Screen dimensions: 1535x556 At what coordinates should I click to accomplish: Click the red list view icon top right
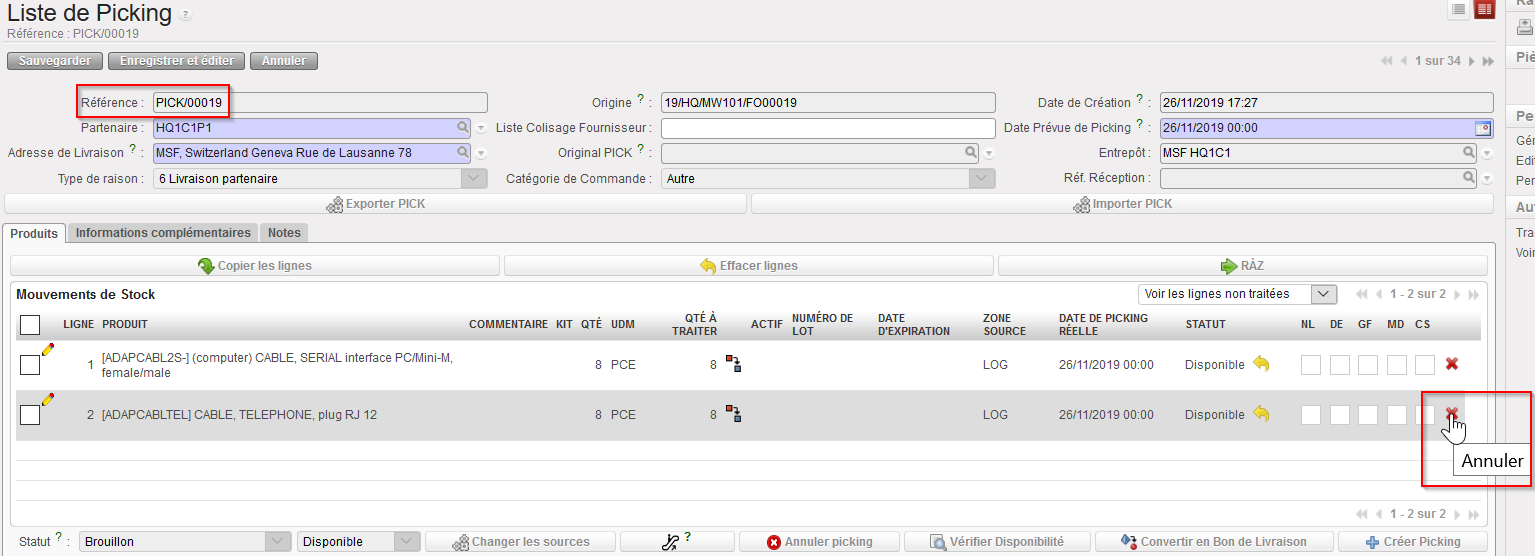[x=1485, y=9]
